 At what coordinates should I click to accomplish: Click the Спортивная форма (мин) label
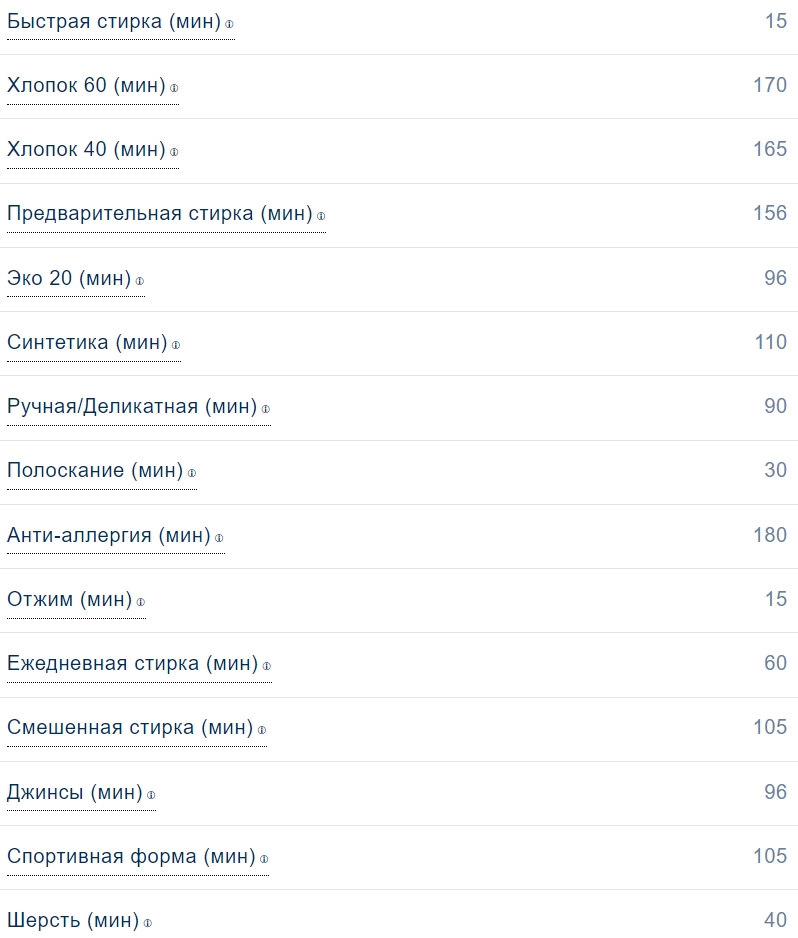click(131, 856)
